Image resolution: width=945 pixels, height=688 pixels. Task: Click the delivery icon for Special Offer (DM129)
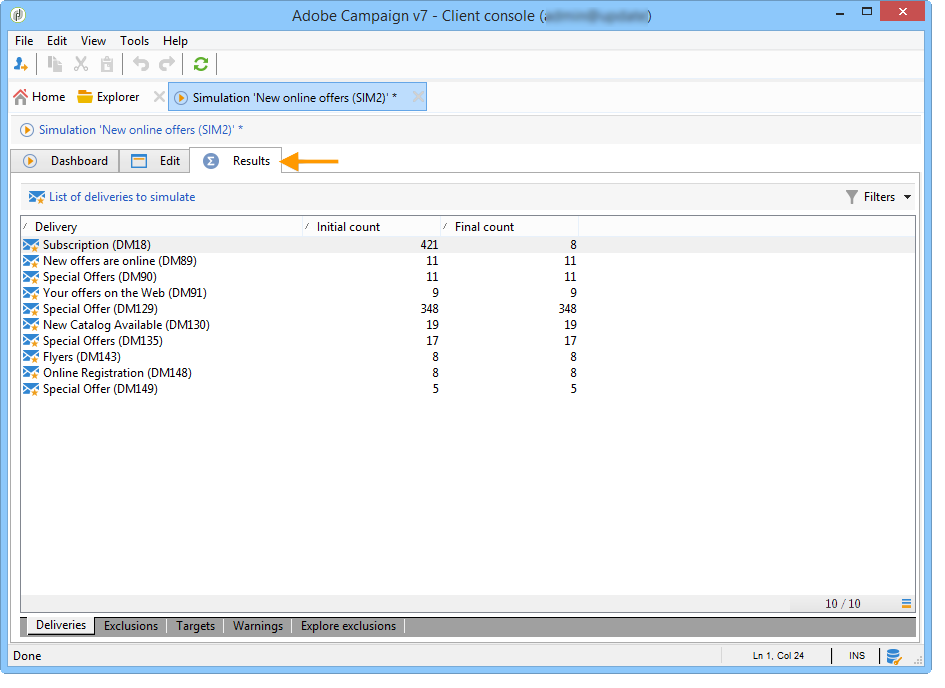(31, 309)
